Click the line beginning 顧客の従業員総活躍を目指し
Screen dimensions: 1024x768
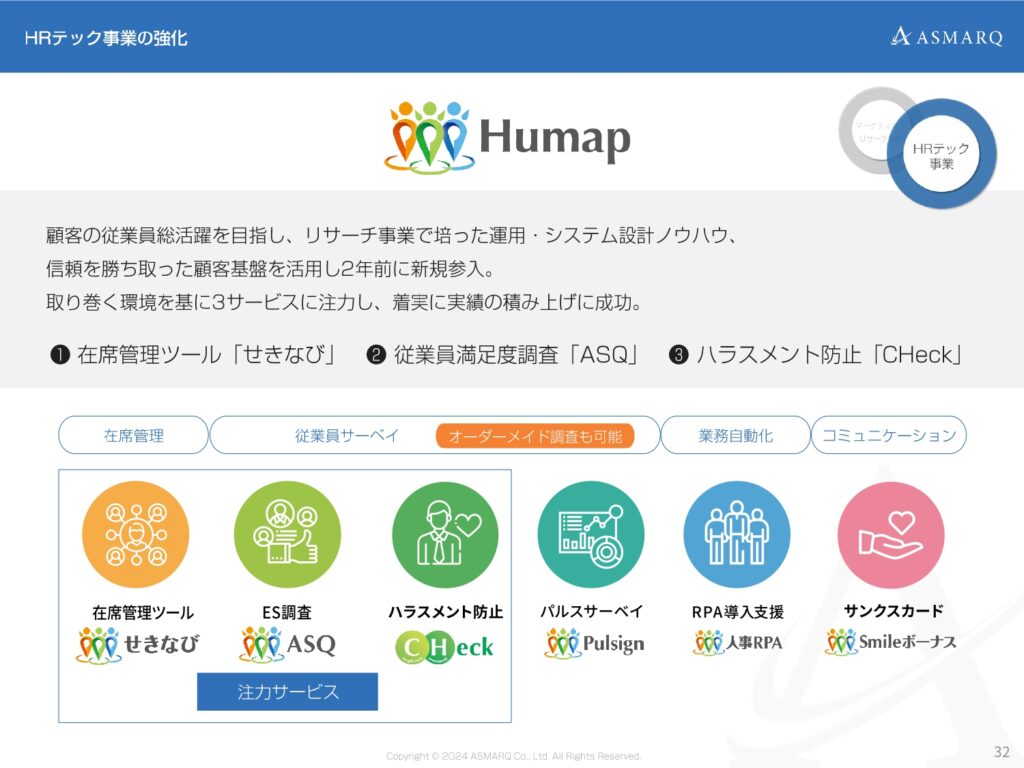click(392, 235)
